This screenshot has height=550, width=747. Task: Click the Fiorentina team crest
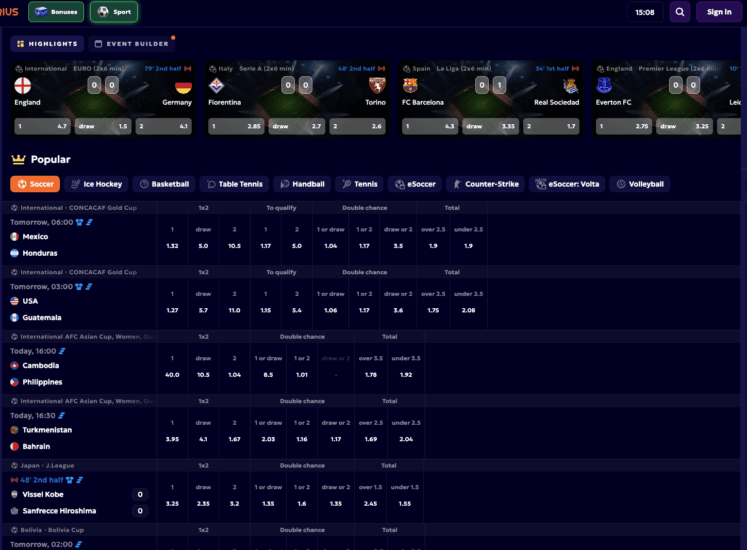click(216, 86)
